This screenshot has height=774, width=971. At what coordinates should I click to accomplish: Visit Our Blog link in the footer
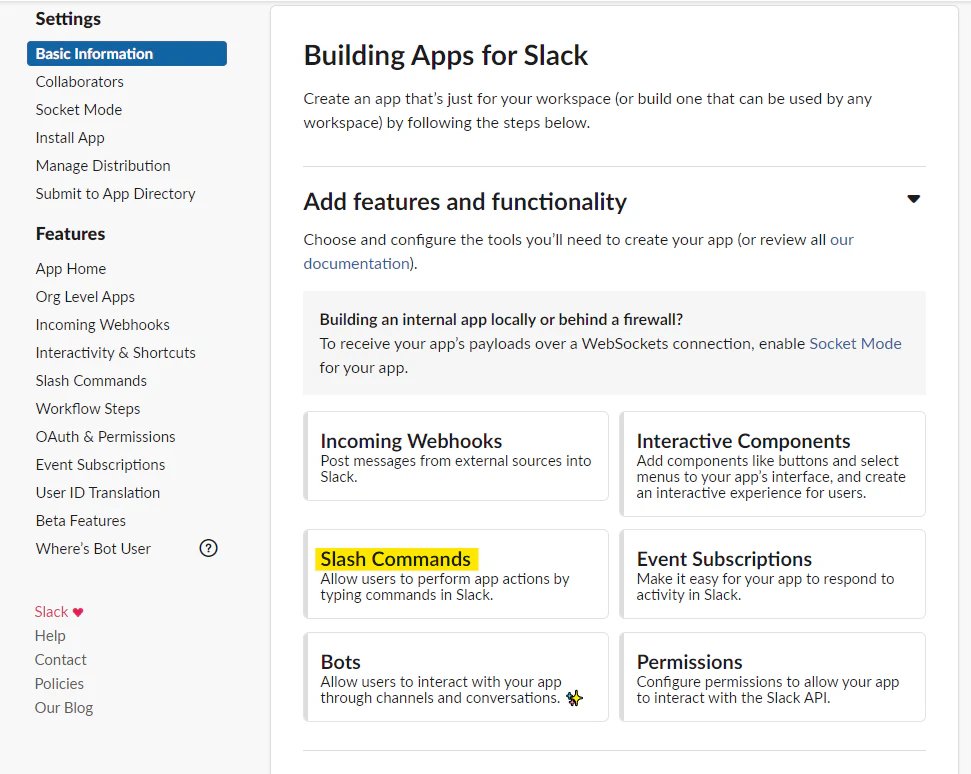[x=64, y=708]
